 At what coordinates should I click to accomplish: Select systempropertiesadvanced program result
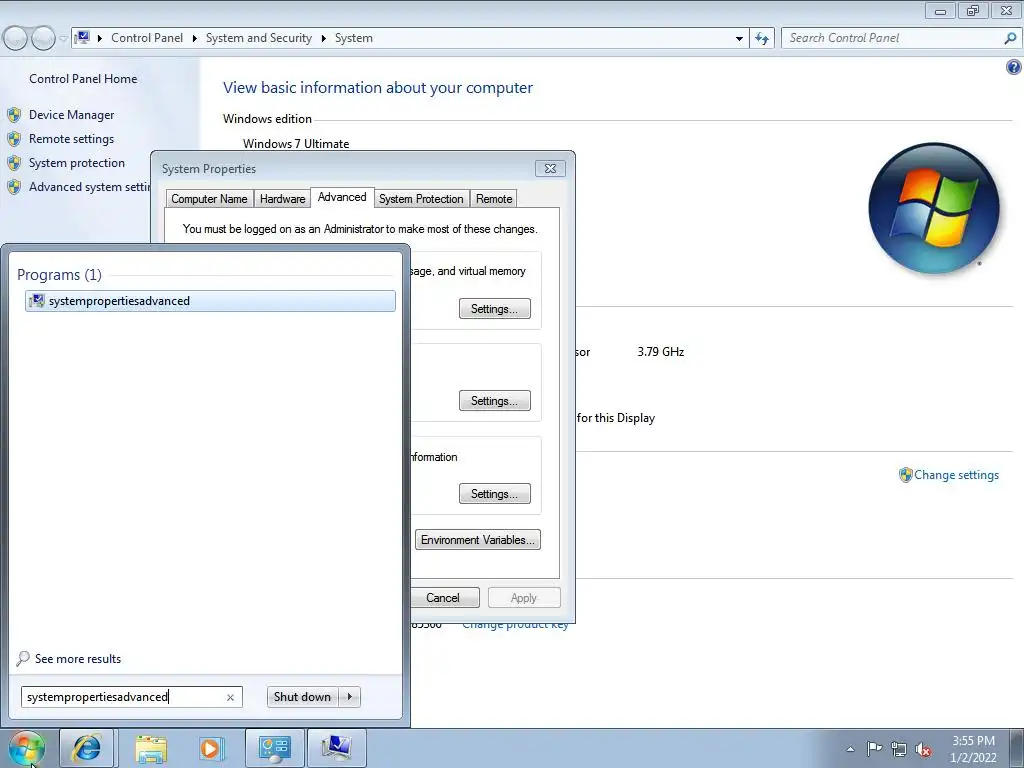[x=210, y=301]
